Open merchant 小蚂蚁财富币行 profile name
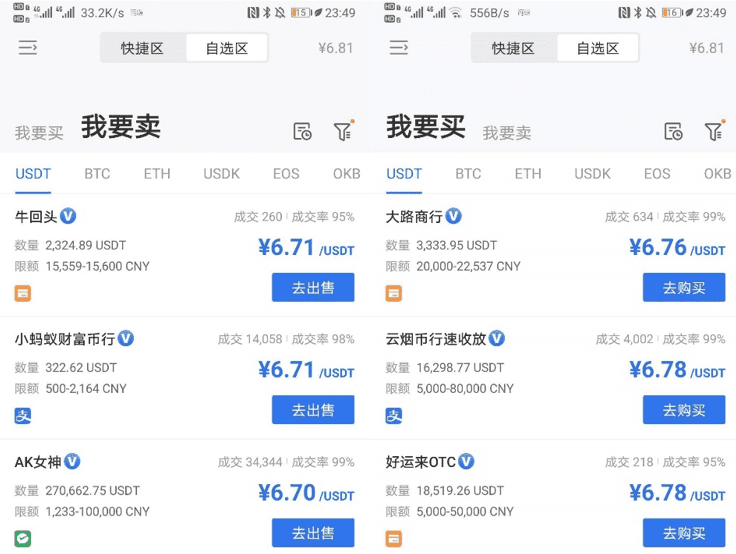This screenshot has width=736, height=554. coord(65,339)
